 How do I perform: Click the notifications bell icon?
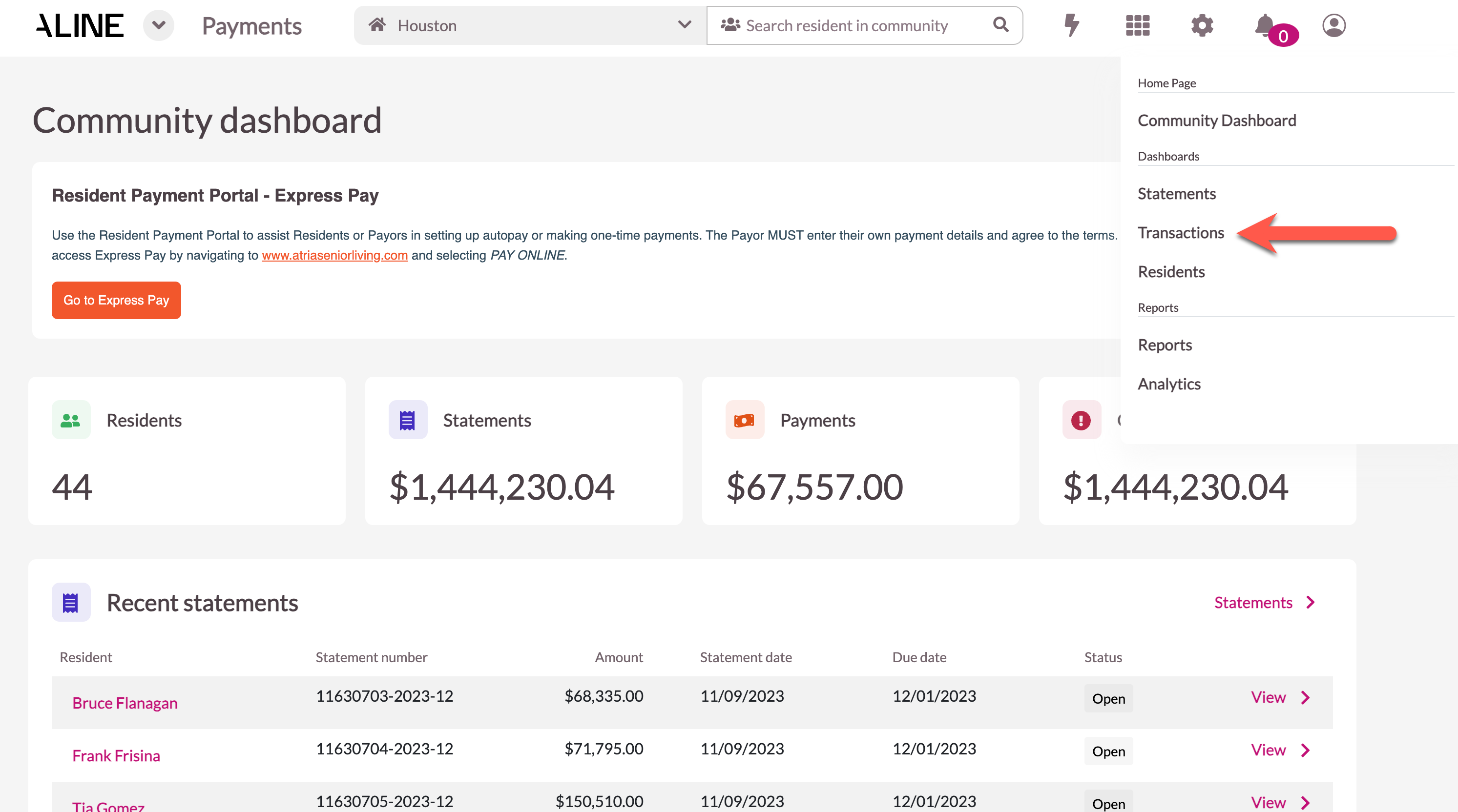[x=1265, y=25]
